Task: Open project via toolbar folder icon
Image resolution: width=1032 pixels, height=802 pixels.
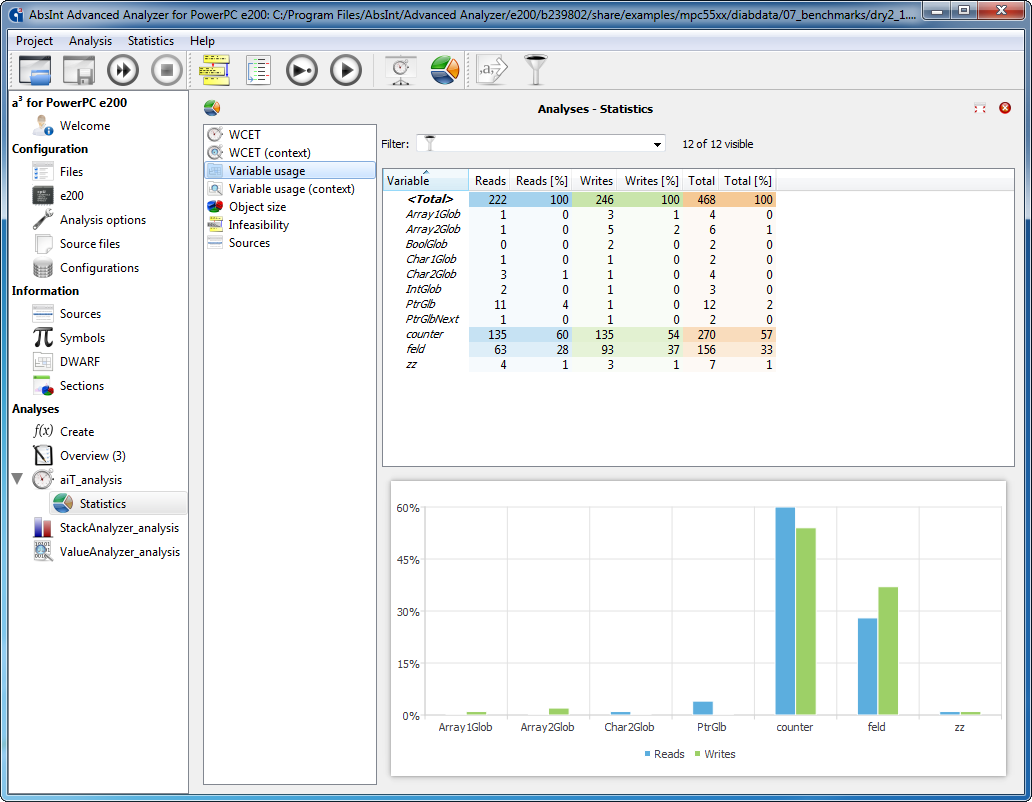Action: point(35,70)
